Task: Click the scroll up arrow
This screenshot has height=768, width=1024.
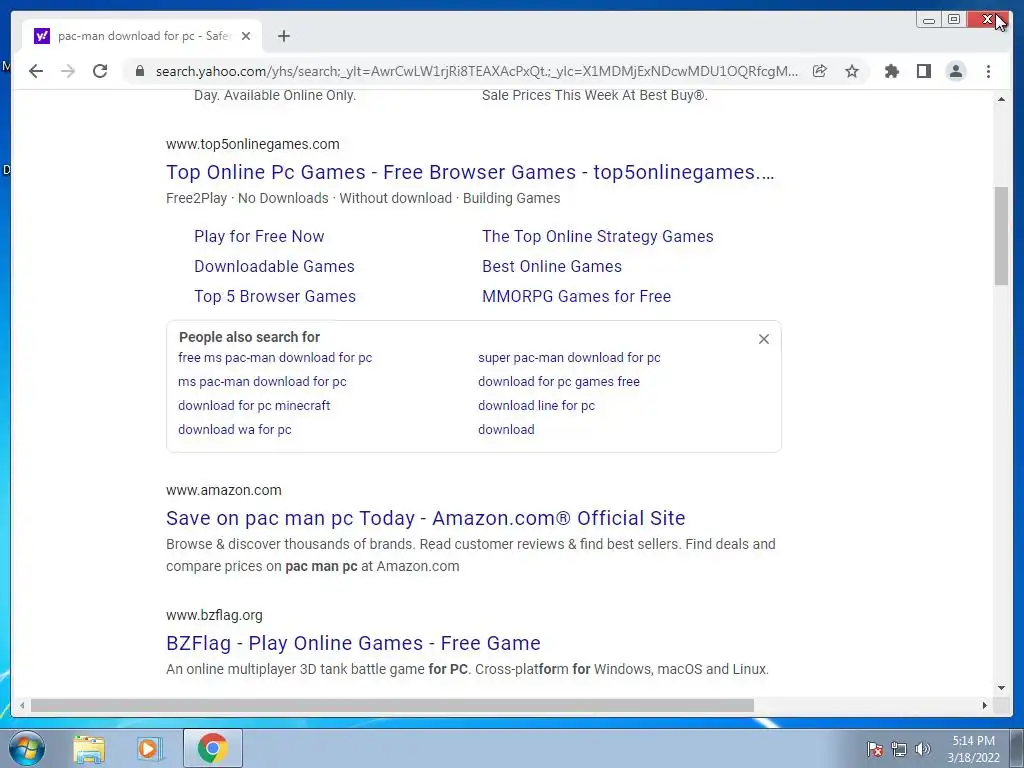Action: (1001, 99)
